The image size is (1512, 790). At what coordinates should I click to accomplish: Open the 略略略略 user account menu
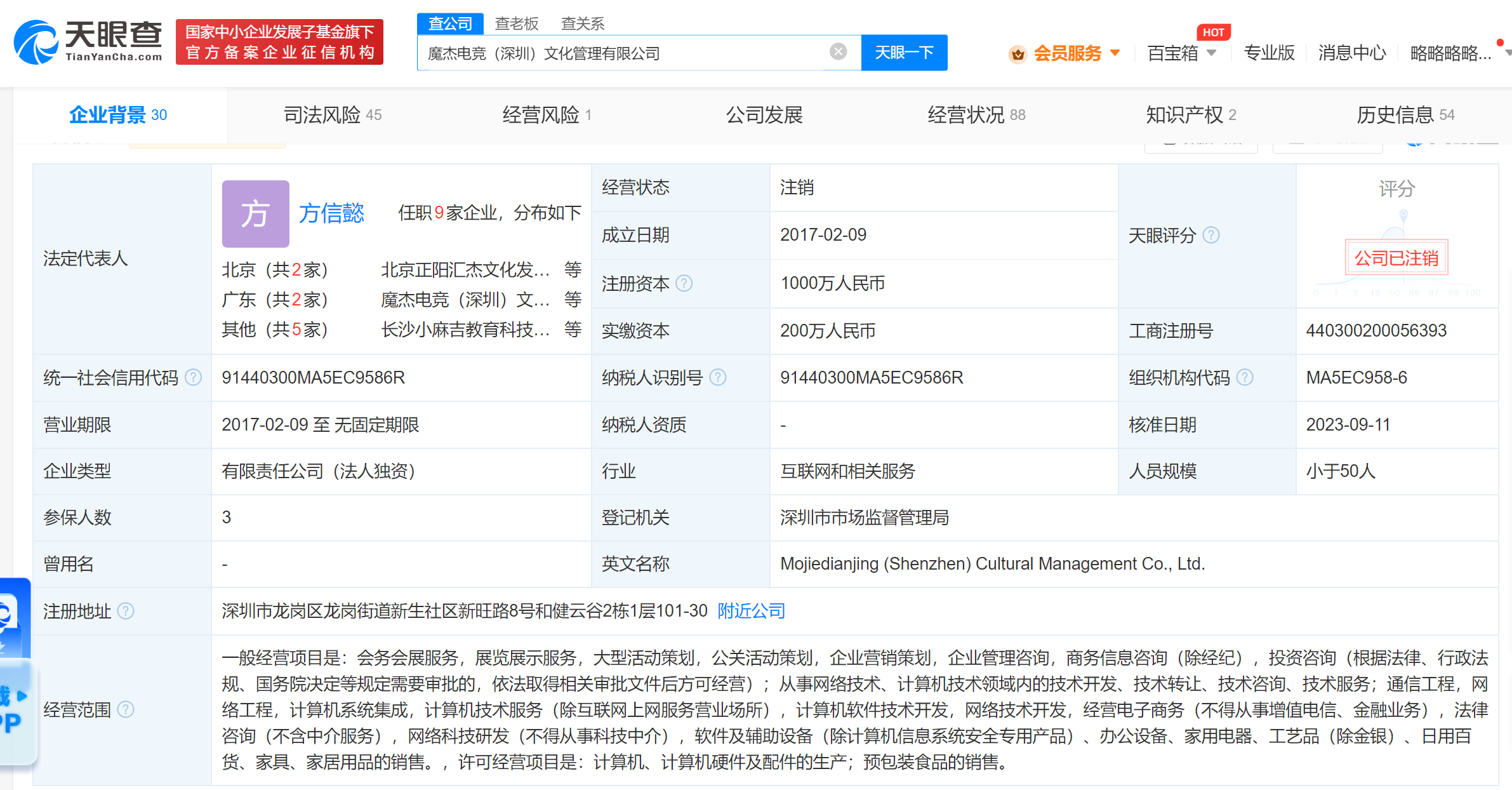[x=1451, y=53]
